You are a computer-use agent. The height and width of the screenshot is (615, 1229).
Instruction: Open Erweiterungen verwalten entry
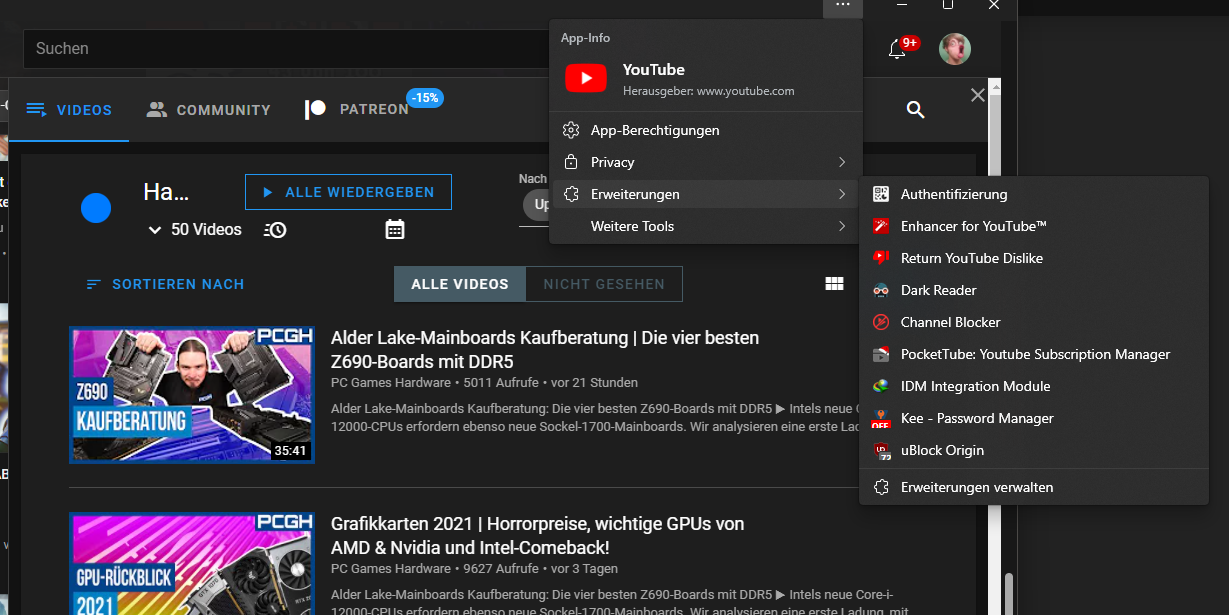(1034, 487)
